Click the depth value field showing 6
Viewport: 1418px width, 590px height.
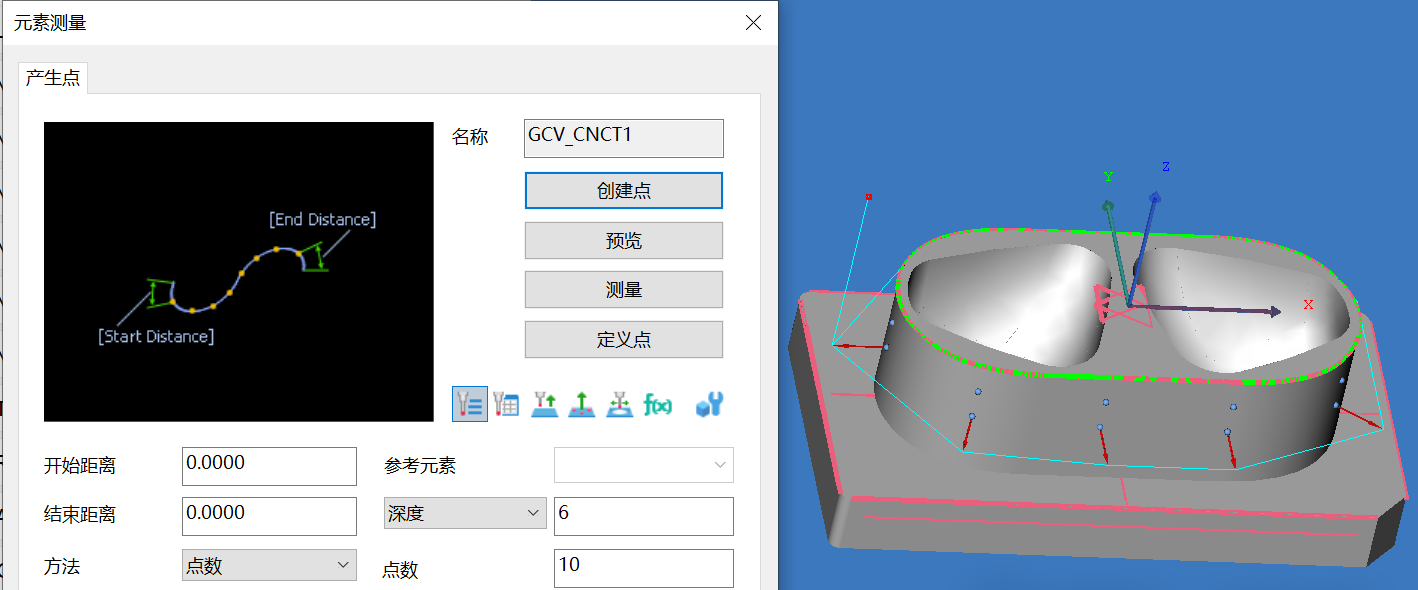point(643,515)
